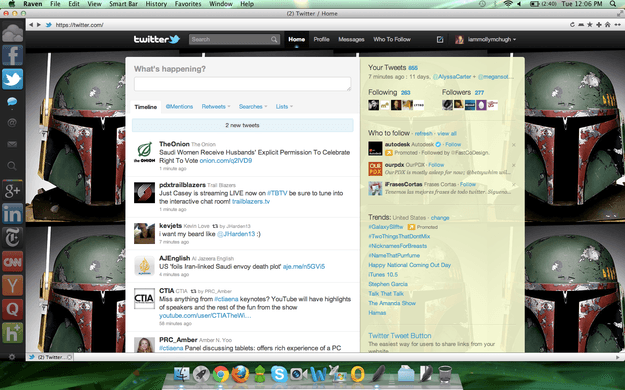The height and width of the screenshot is (390, 625).
Task: Open Twitter speech-bubble timeline shortcut in sidebar
Action: (x=12, y=102)
